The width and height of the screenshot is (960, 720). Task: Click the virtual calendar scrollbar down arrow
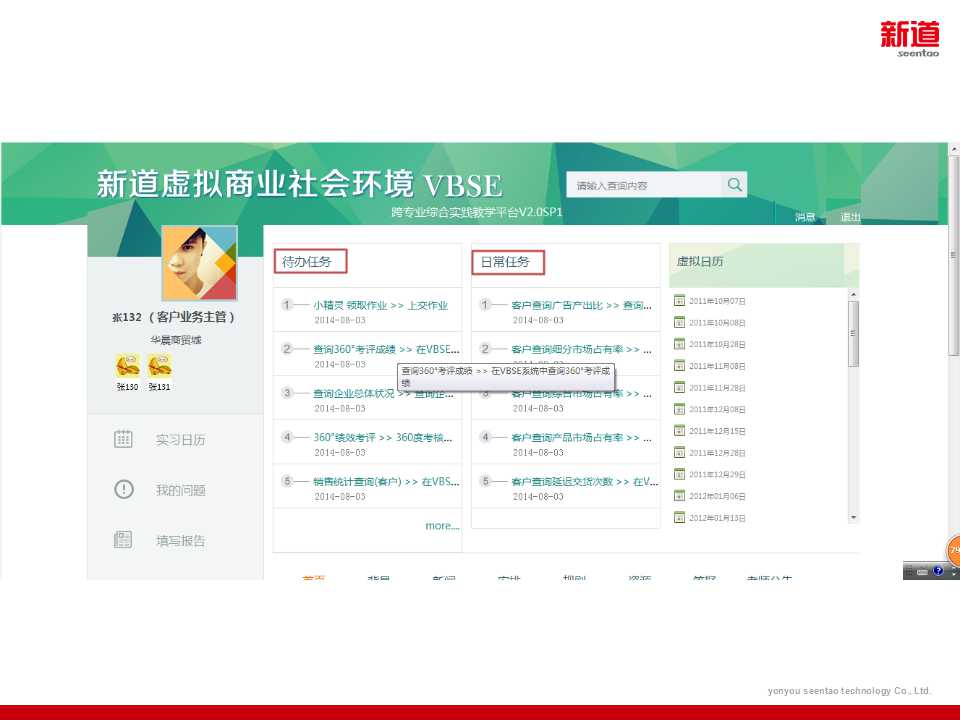853,518
